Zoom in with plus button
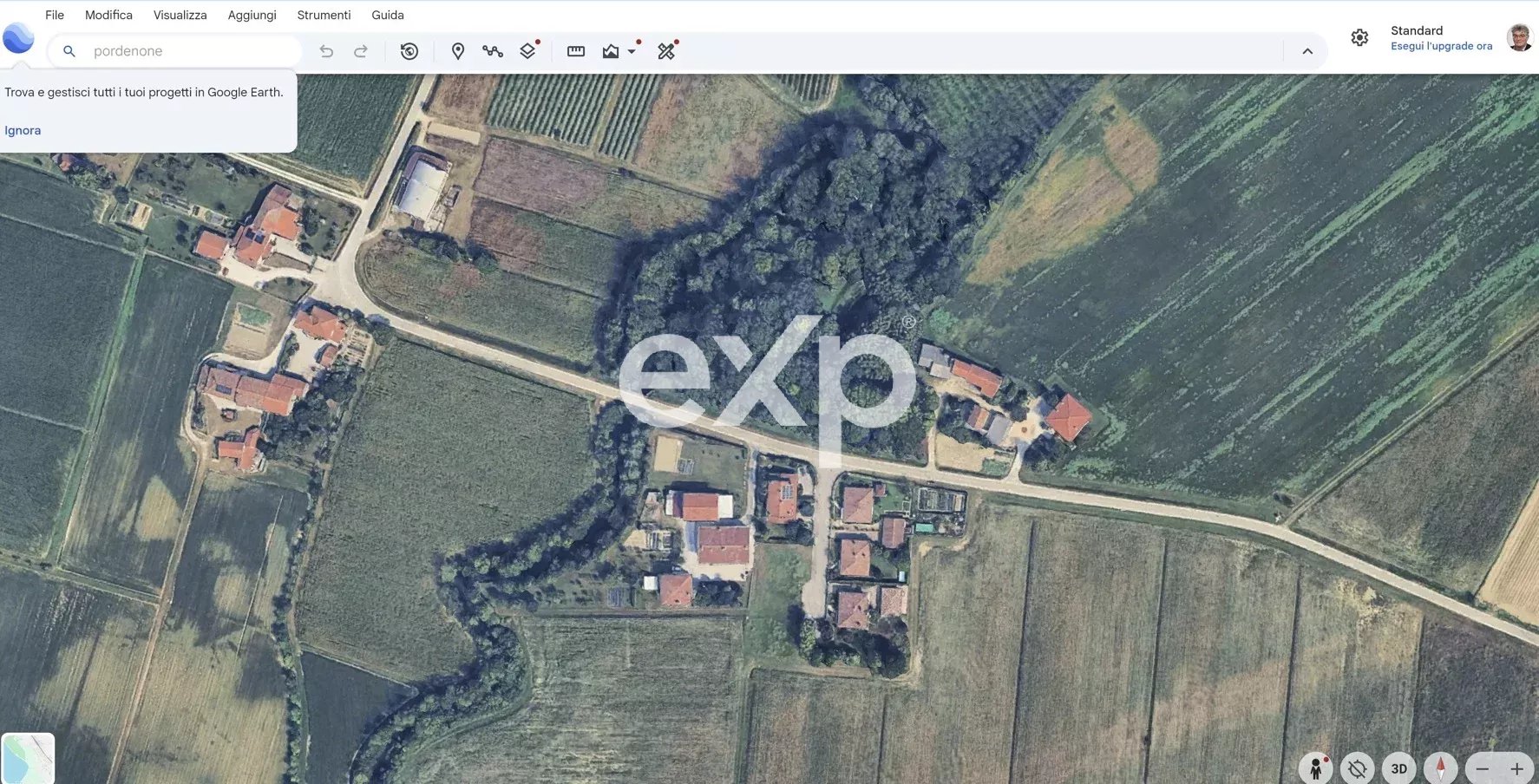The width and height of the screenshot is (1539, 784). (1516, 768)
